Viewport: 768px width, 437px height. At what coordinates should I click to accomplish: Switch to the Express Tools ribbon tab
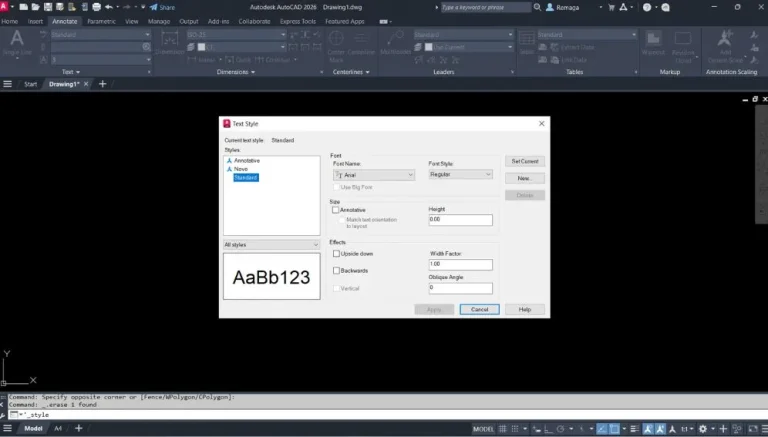298,22
